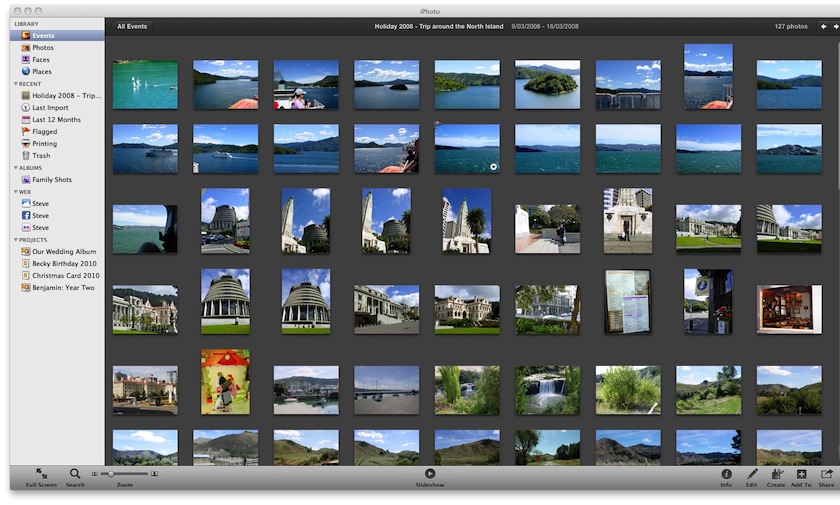This screenshot has height=505, width=840.
Task: Select the waterfall photo
Action: click(547, 390)
